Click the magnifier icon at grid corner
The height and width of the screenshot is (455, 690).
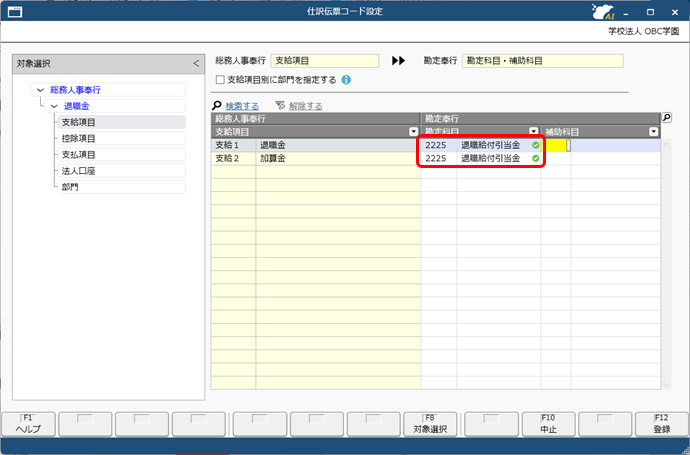(x=667, y=117)
